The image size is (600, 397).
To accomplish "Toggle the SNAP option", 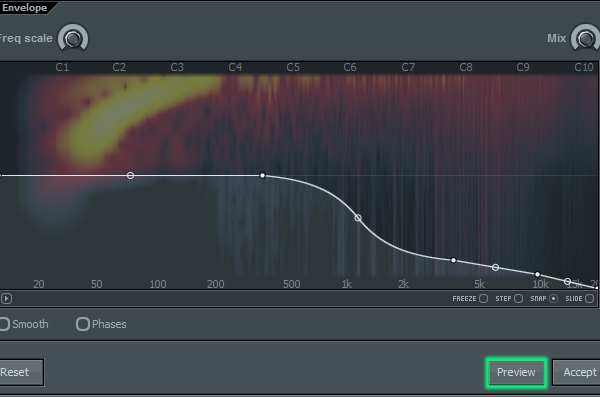I will 553,298.
